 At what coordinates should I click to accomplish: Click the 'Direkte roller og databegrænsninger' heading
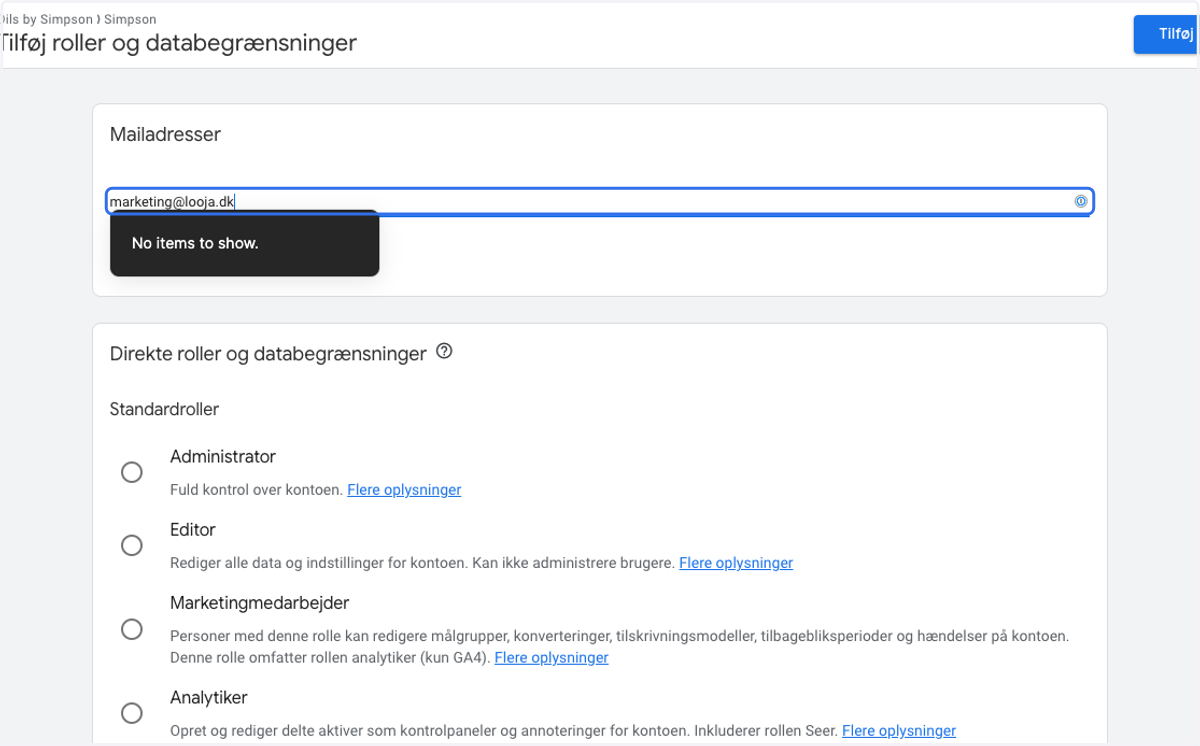pyautogui.click(x=268, y=353)
